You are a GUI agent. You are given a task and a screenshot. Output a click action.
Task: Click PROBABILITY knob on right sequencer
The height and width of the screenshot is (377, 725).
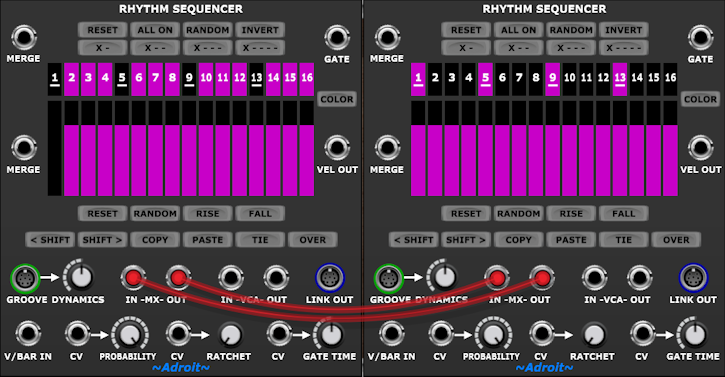[x=494, y=335]
